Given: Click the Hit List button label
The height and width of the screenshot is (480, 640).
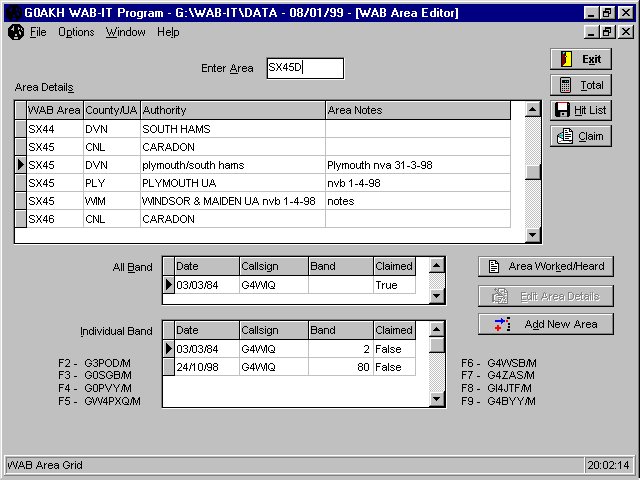Looking at the screenshot, I should coord(590,110).
